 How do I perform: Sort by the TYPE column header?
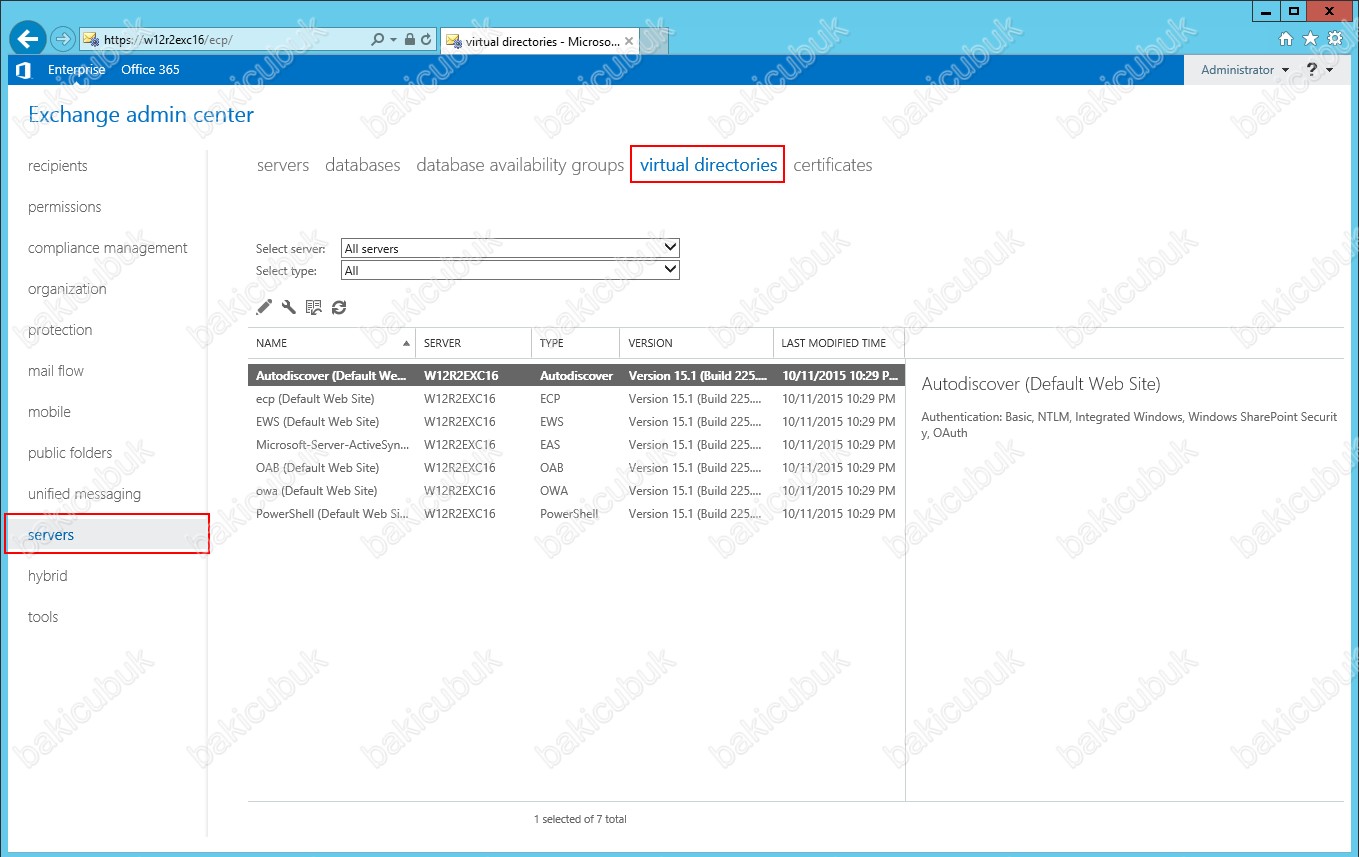click(x=575, y=343)
